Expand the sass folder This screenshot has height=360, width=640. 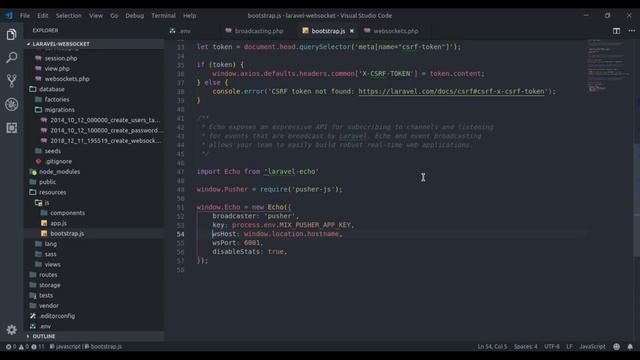click(51, 254)
